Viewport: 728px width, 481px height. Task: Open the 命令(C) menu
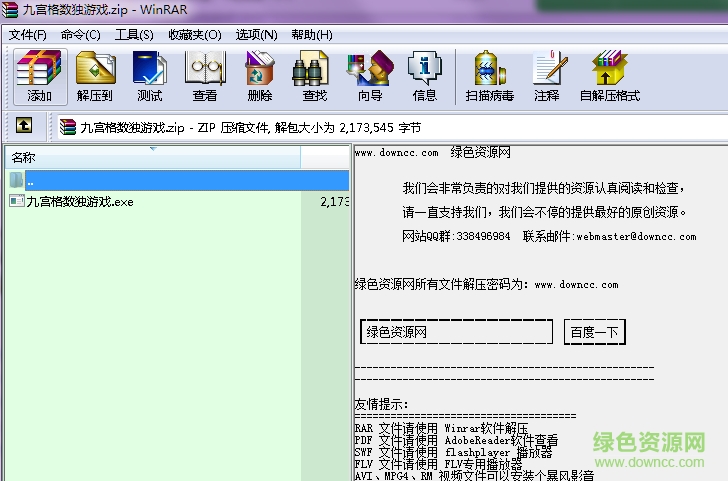(80, 35)
